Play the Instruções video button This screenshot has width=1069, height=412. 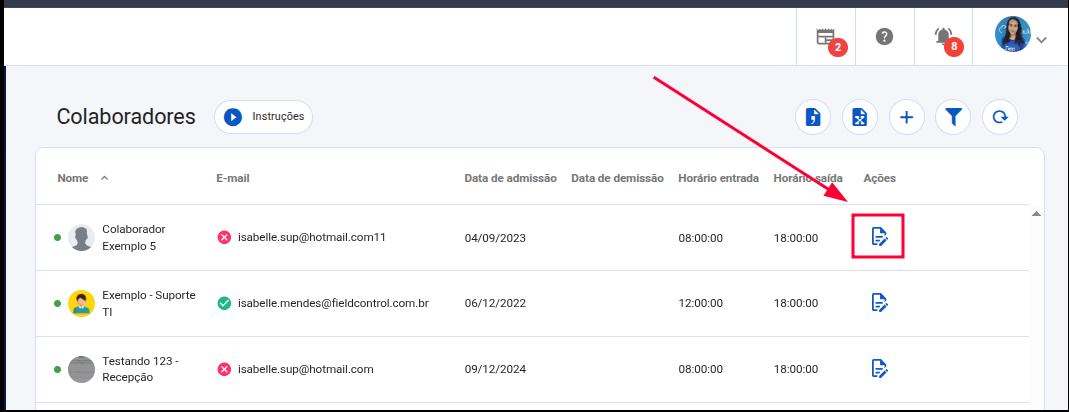coord(263,117)
